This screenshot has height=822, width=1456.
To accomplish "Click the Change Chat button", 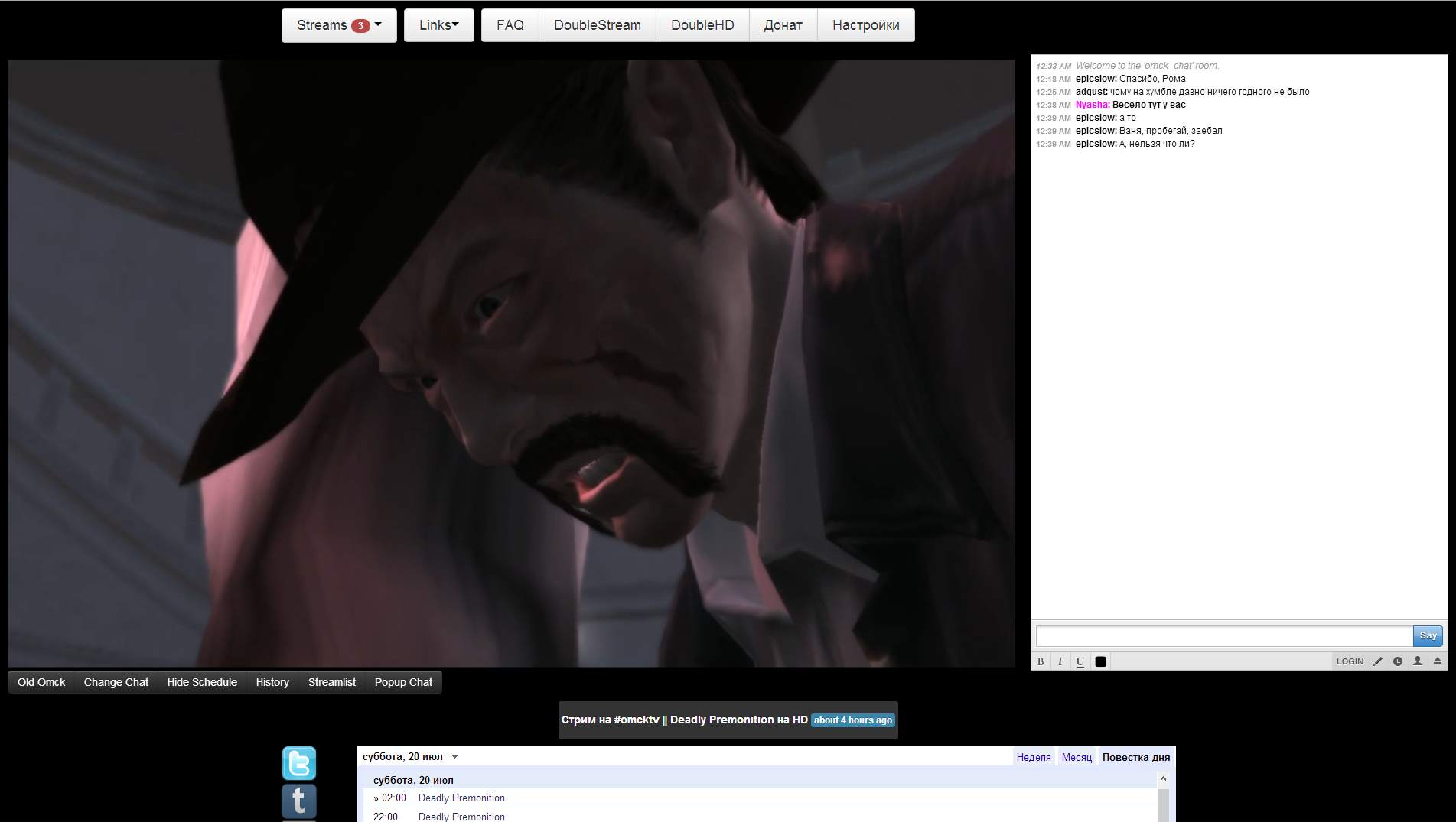I will 116,682.
